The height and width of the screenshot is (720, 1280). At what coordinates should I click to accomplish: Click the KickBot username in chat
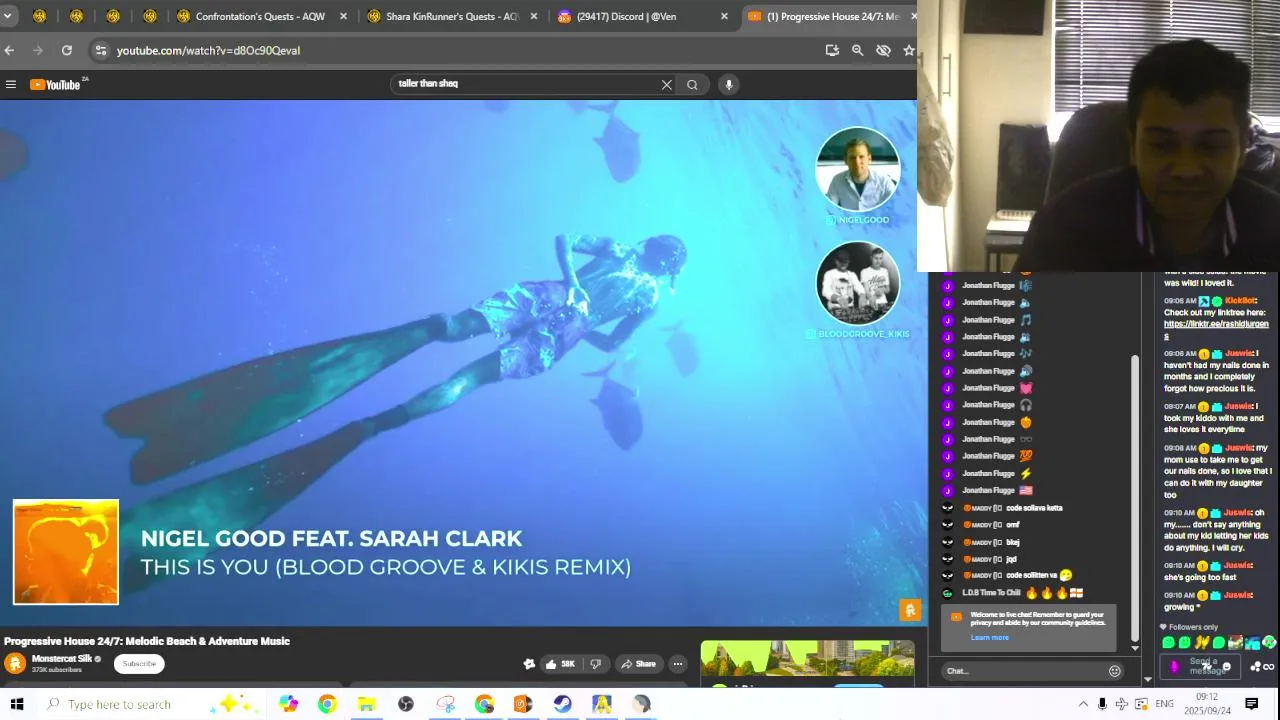point(1240,301)
